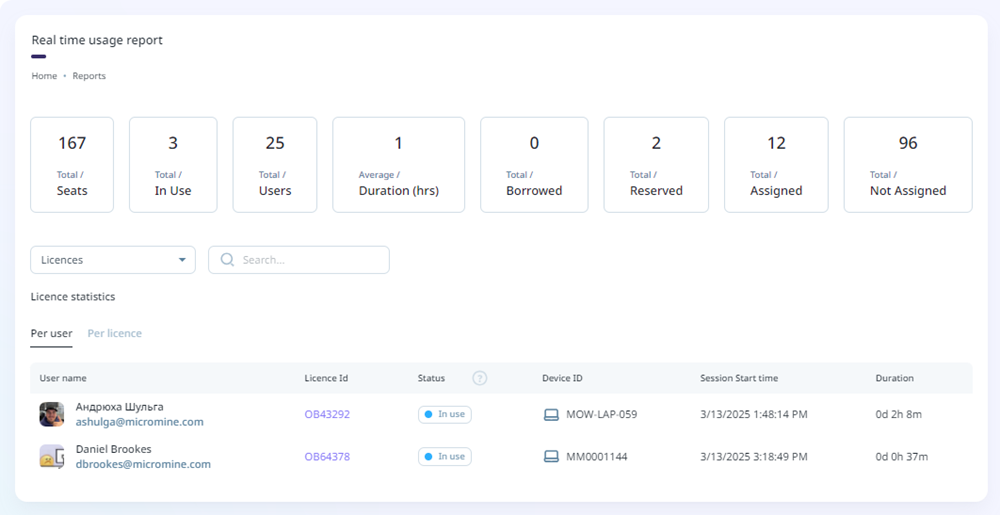Click Daniel Brookes's avatar image
This screenshot has height=515, width=1000.
(52, 457)
